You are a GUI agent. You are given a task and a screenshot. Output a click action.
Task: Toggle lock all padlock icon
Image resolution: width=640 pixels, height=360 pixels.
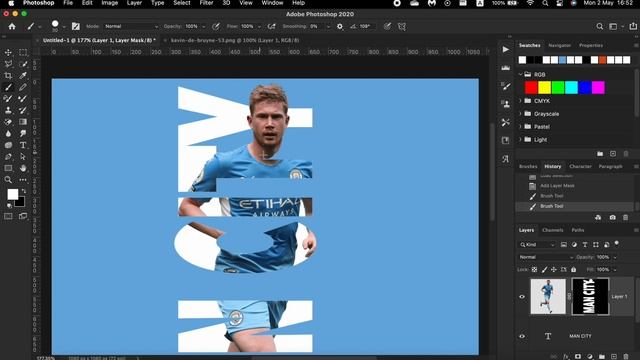(573, 269)
